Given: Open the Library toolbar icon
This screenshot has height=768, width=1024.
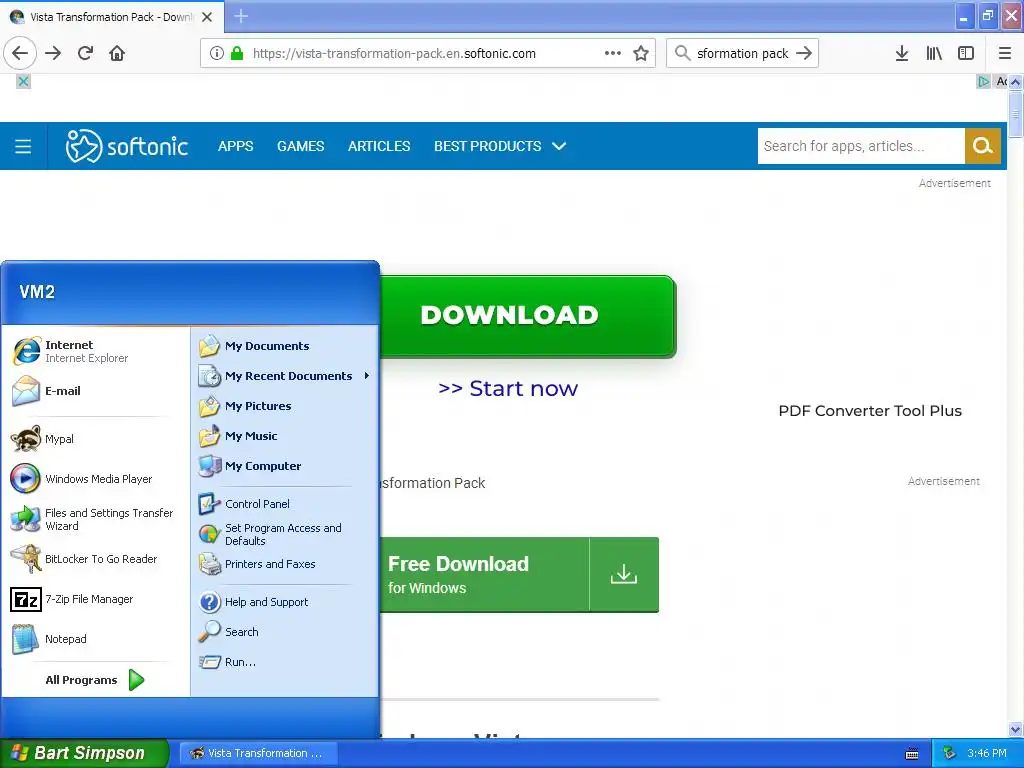Looking at the screenshot, I should pyautogui.click(x=934, y=54).
